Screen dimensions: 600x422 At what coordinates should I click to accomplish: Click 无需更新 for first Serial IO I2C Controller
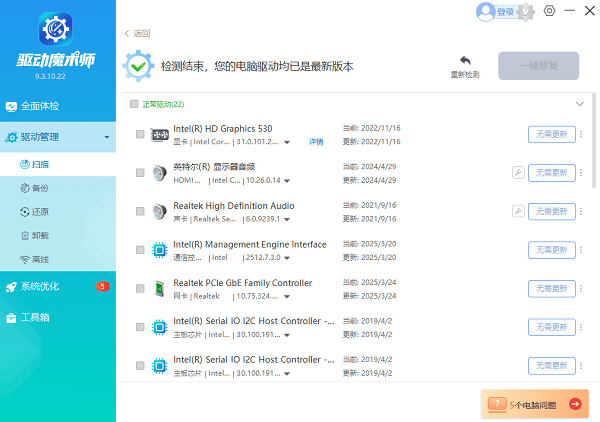[552, 327]
